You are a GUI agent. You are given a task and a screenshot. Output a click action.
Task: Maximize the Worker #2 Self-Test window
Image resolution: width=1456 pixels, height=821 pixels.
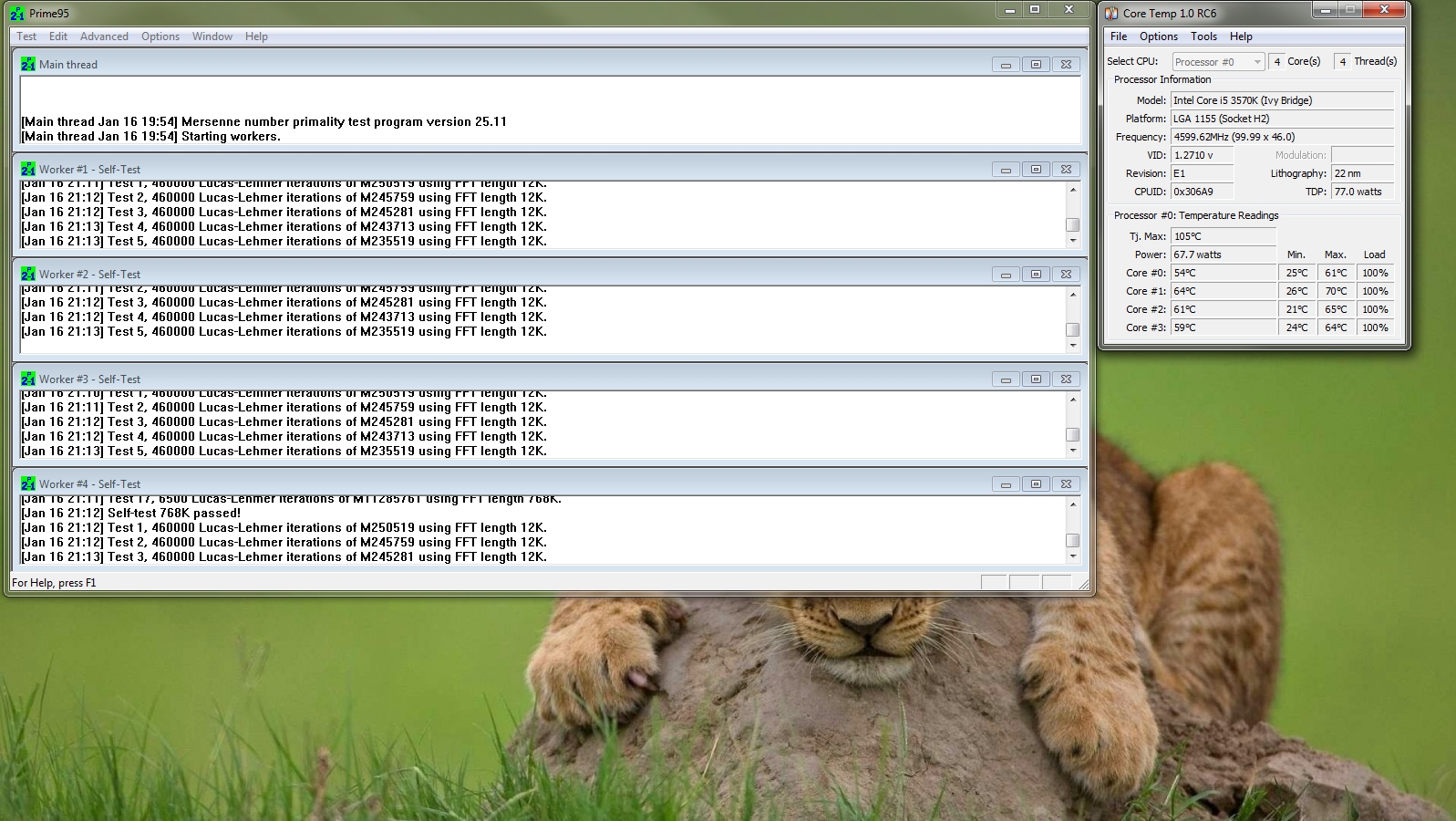tap(1036, 275)
